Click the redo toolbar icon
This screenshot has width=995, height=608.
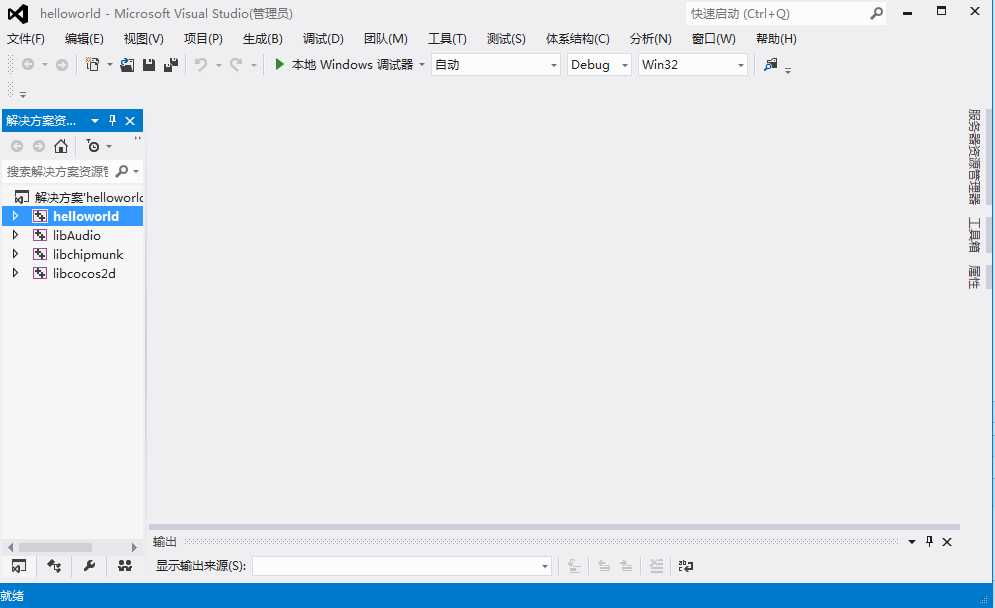pyautogui.click(x=236, y=64)
